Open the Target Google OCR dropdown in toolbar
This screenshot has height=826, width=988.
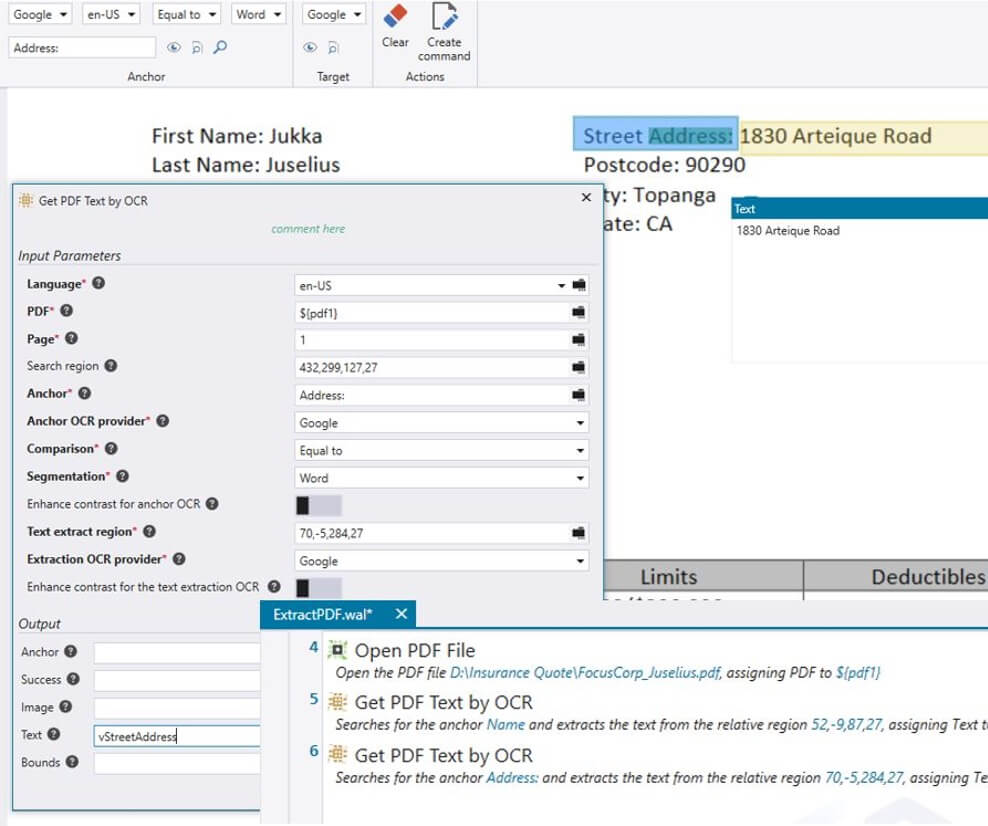pos(334,14)
